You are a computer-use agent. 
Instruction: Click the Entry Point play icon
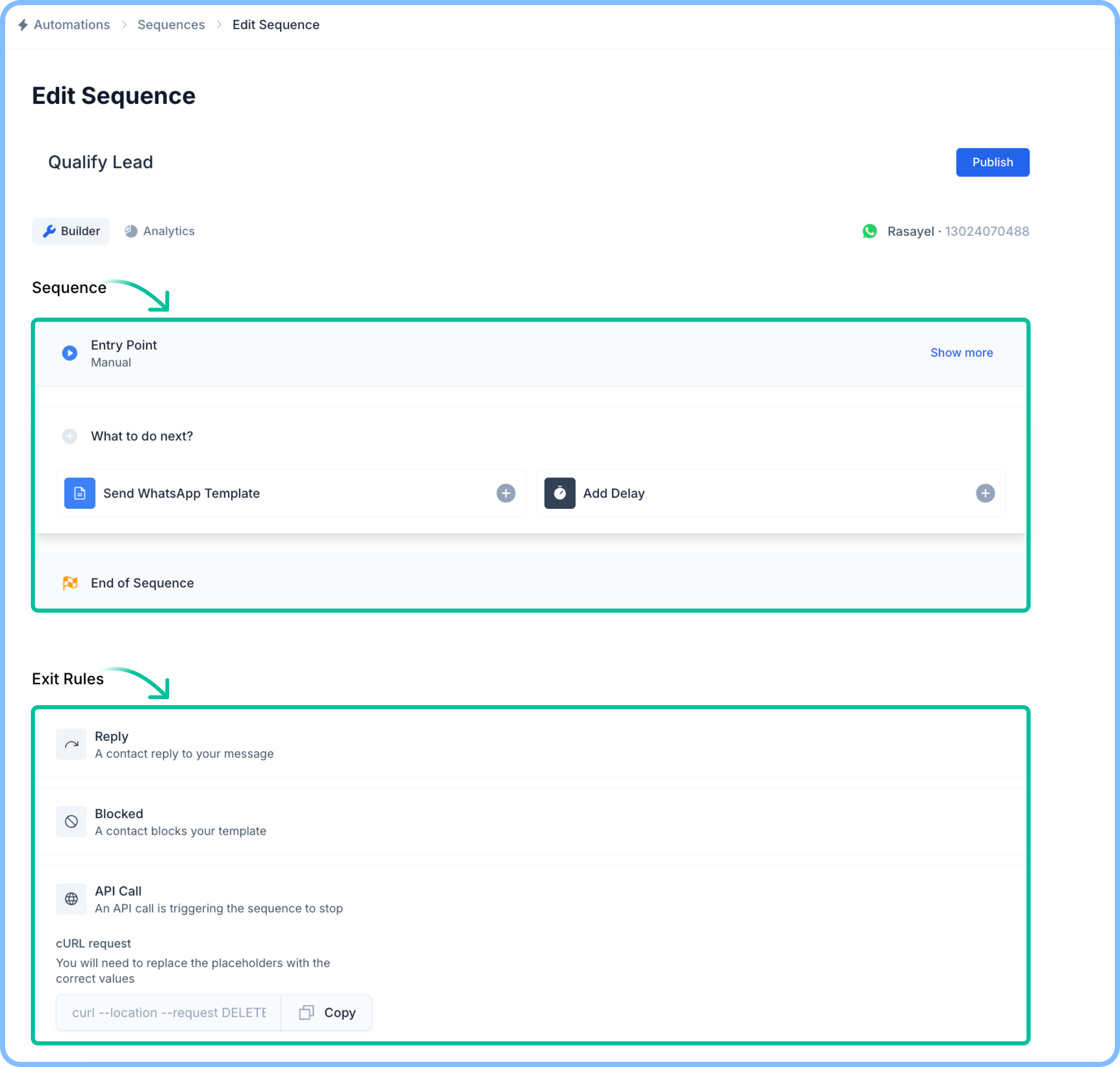tap(69, 353)
